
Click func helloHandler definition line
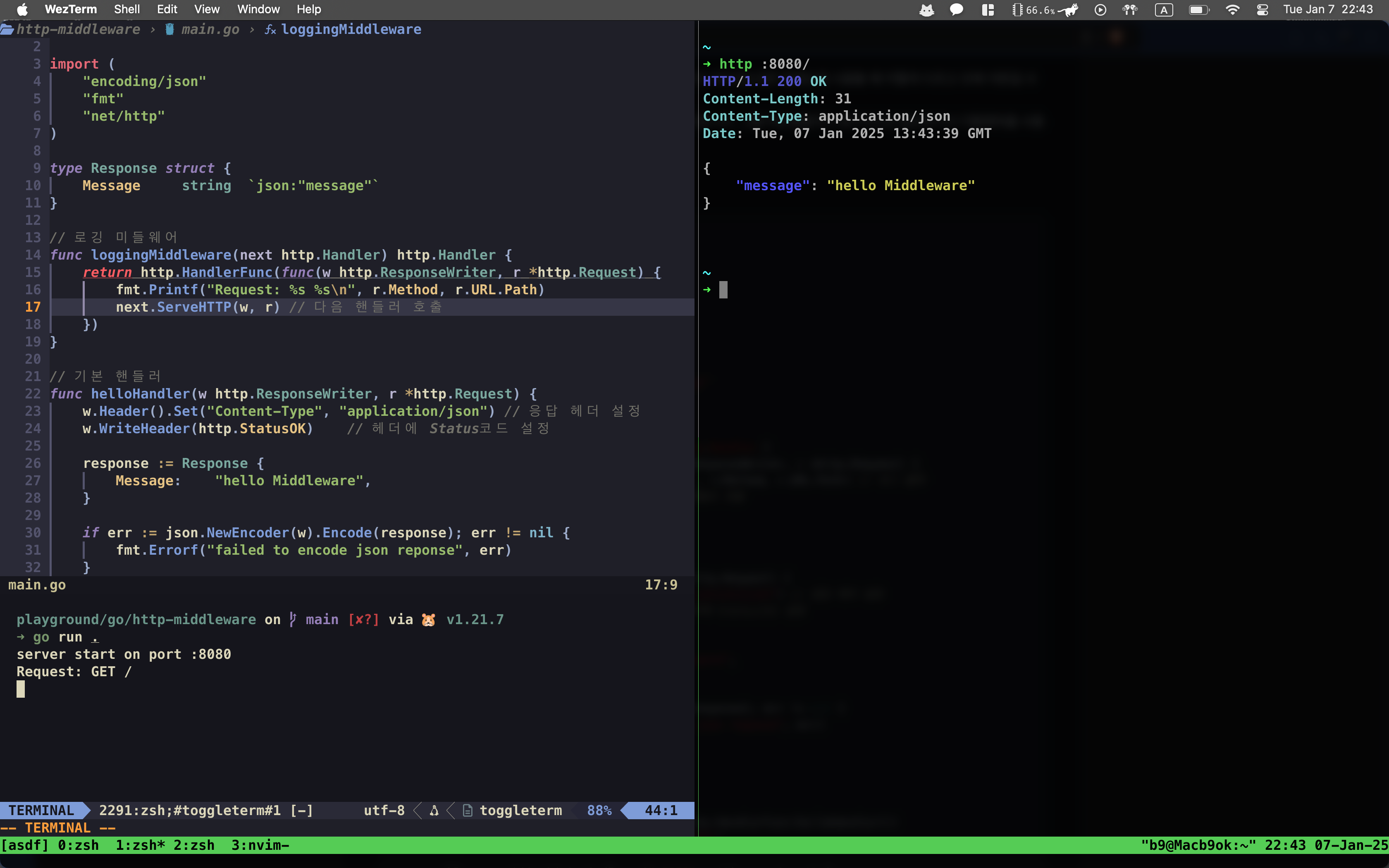[x=293, y=394]
